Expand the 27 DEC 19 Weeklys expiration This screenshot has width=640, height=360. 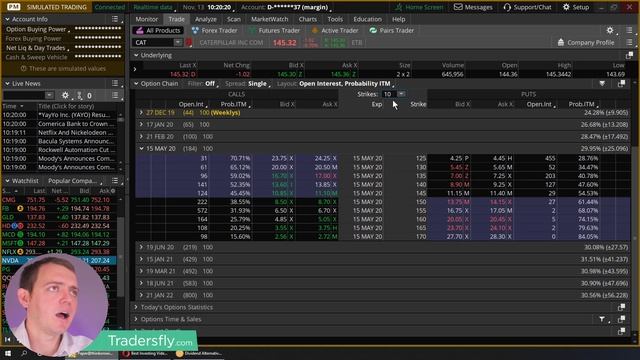click(141, 113)
